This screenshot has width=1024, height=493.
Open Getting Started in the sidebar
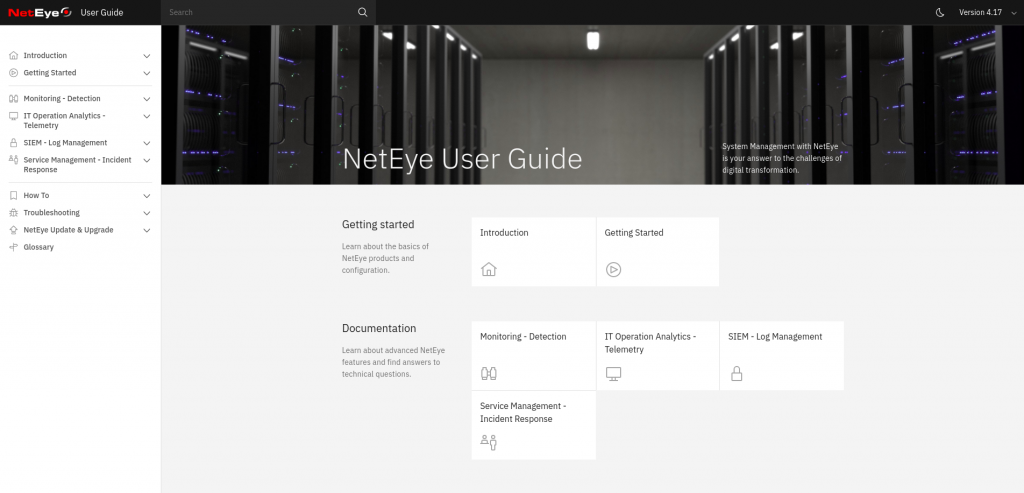[x=50, y=72]
